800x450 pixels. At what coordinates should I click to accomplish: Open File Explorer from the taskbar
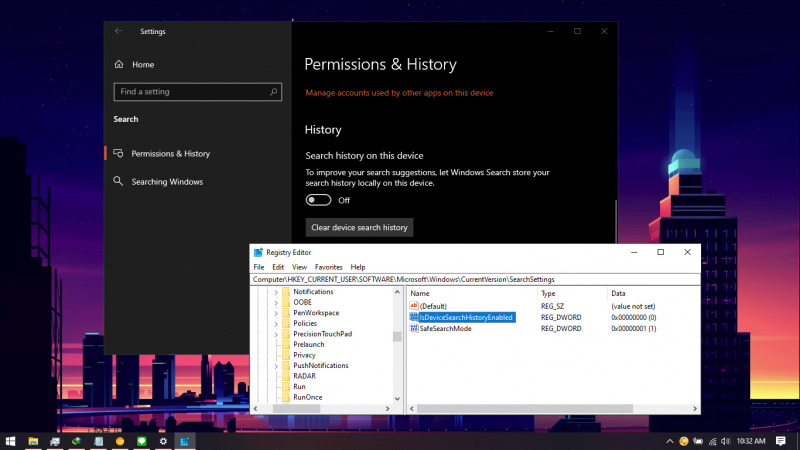point(33,441)
